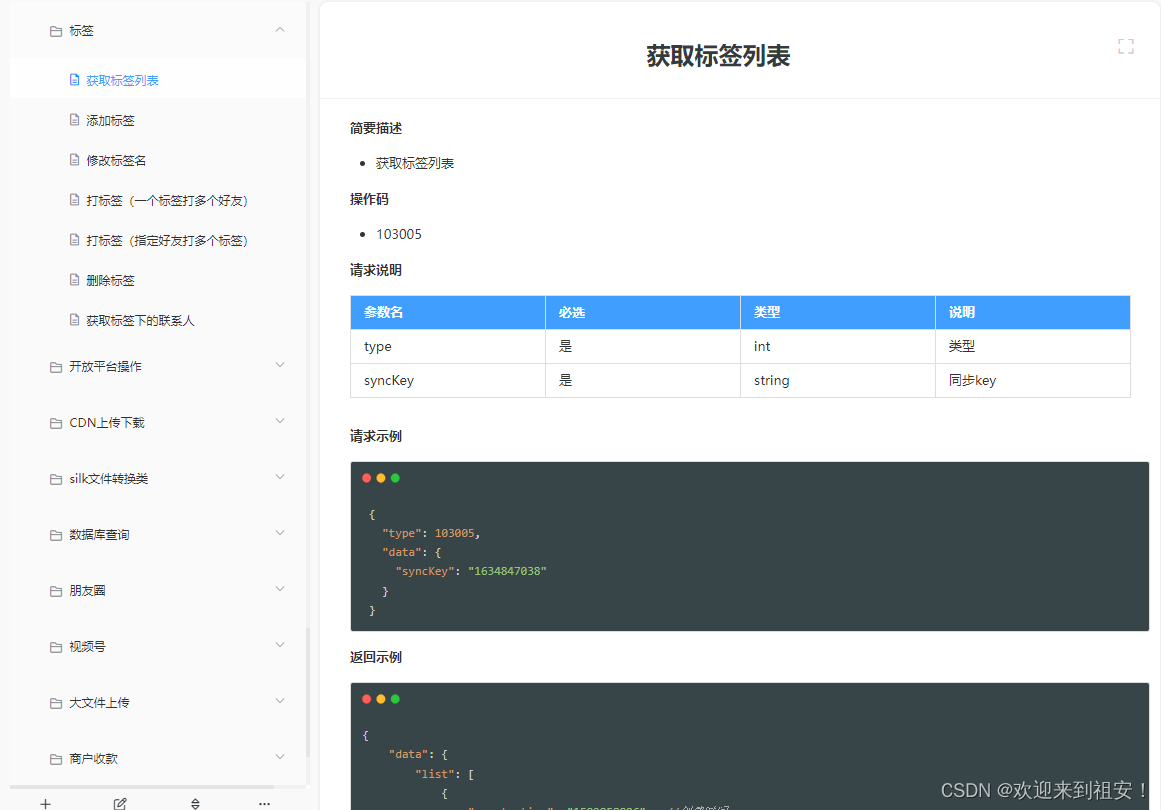The image size is (1161, 810).
Task: Expand the 数据库查询 folder chevron
Action: 280,533
